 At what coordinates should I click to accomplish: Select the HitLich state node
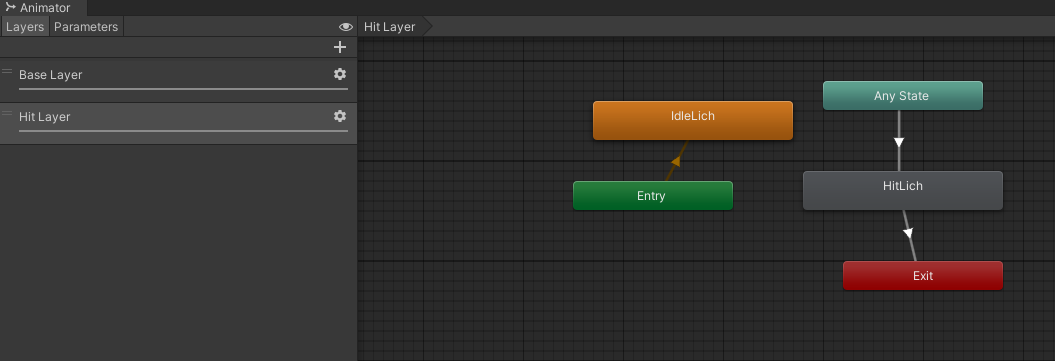902,190
